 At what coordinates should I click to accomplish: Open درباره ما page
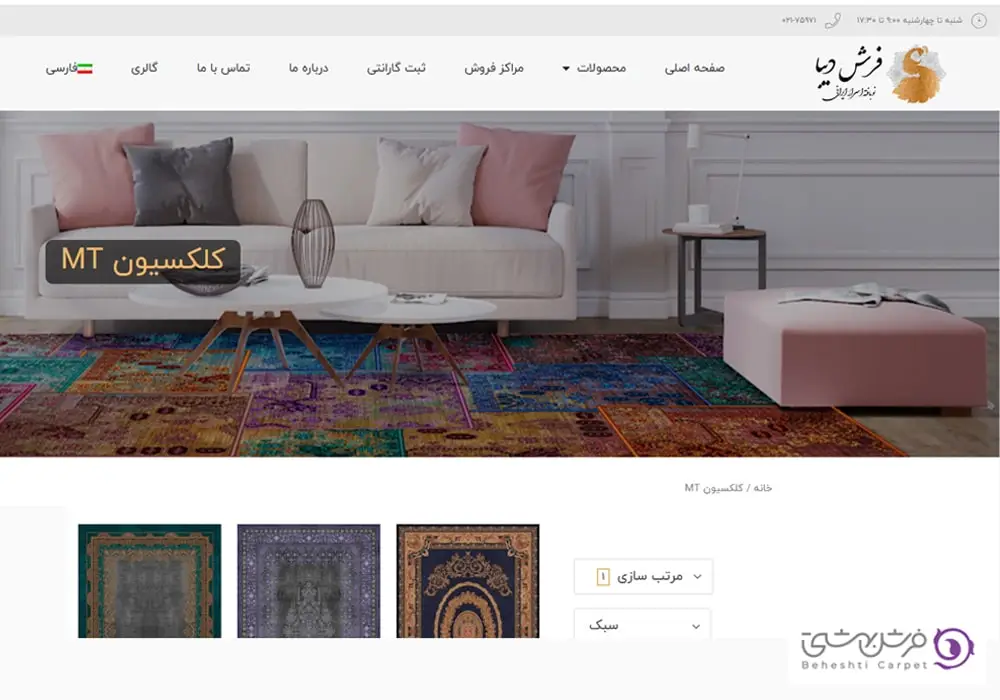pos(309,68)
